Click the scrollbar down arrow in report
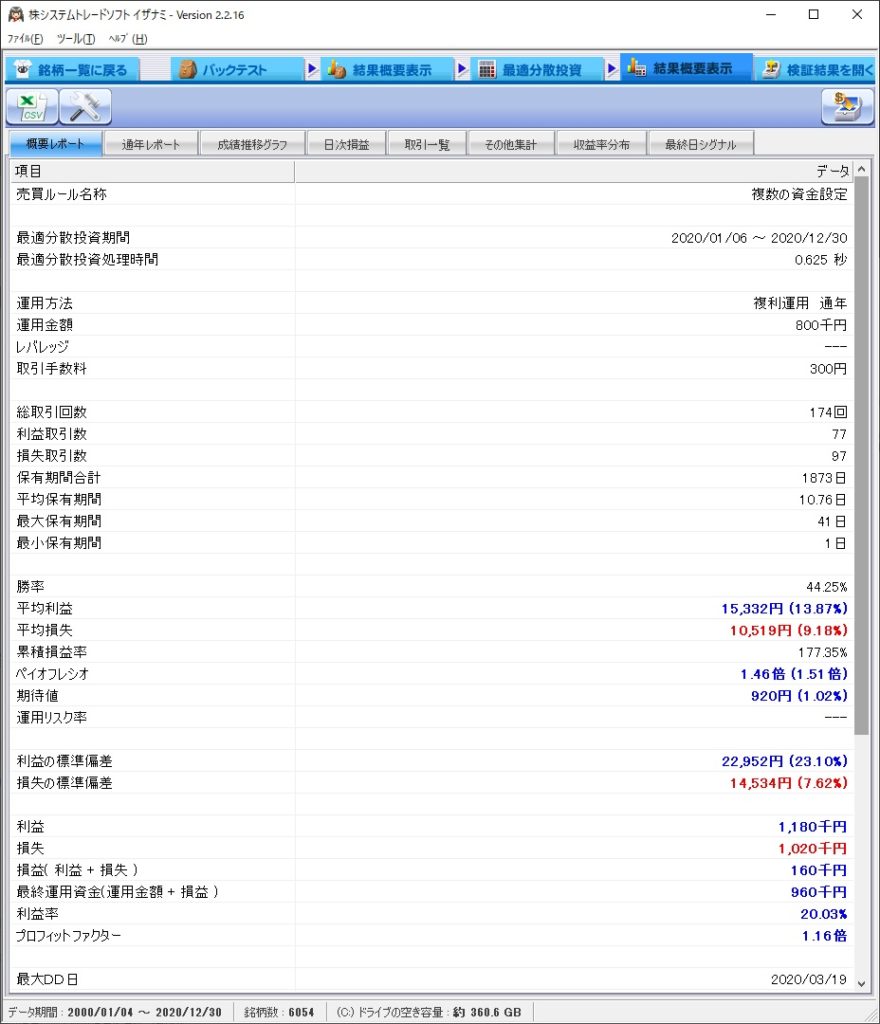Screen dimensions: 880x1024 (862, 983)
